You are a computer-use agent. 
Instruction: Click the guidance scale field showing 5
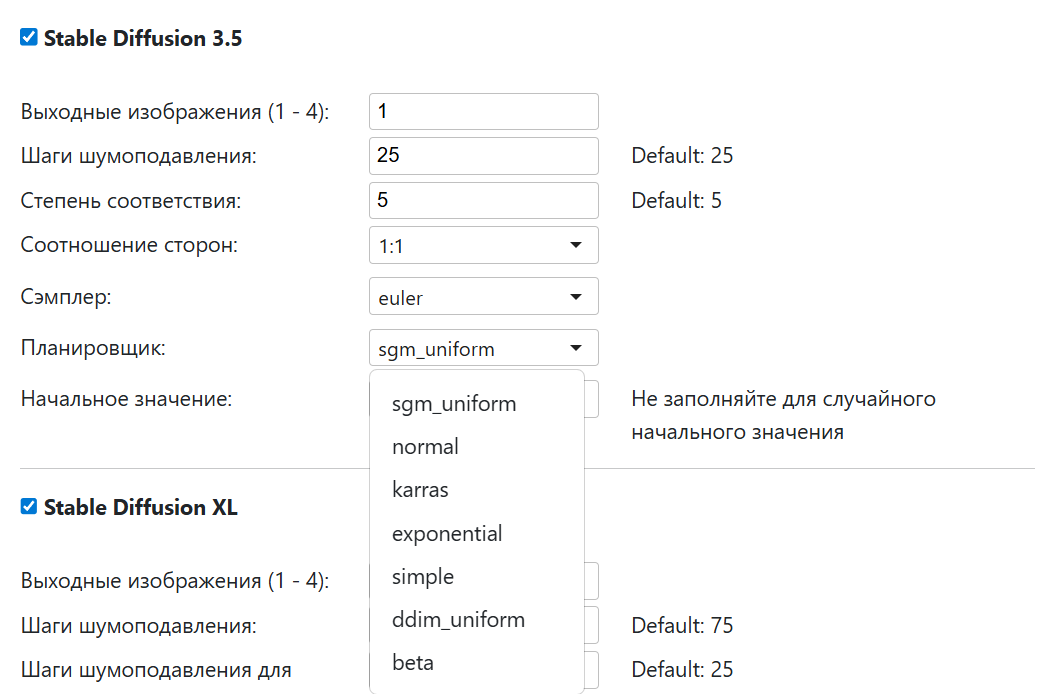483,200
